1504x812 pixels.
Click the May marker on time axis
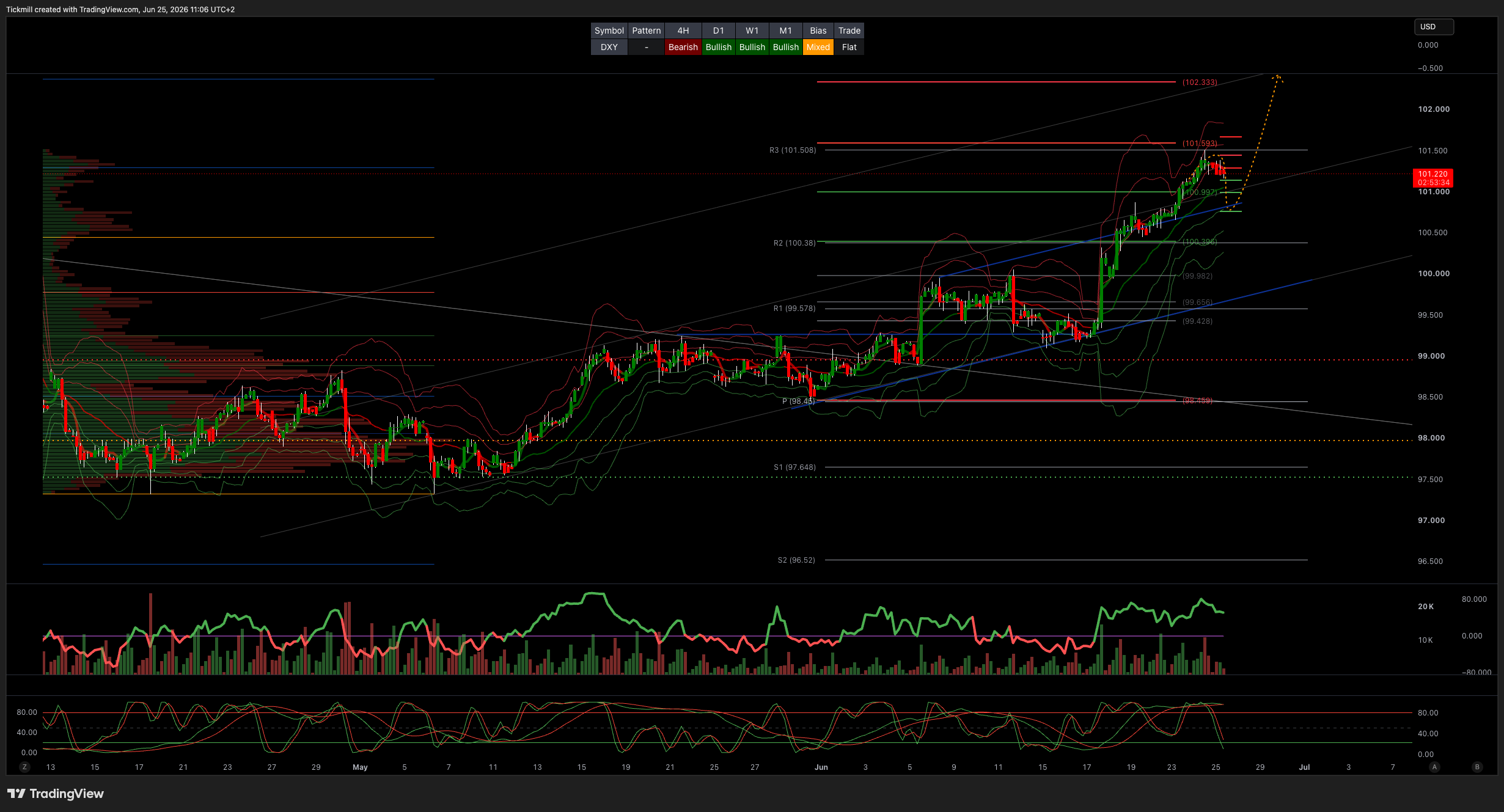tap(360, 767)
